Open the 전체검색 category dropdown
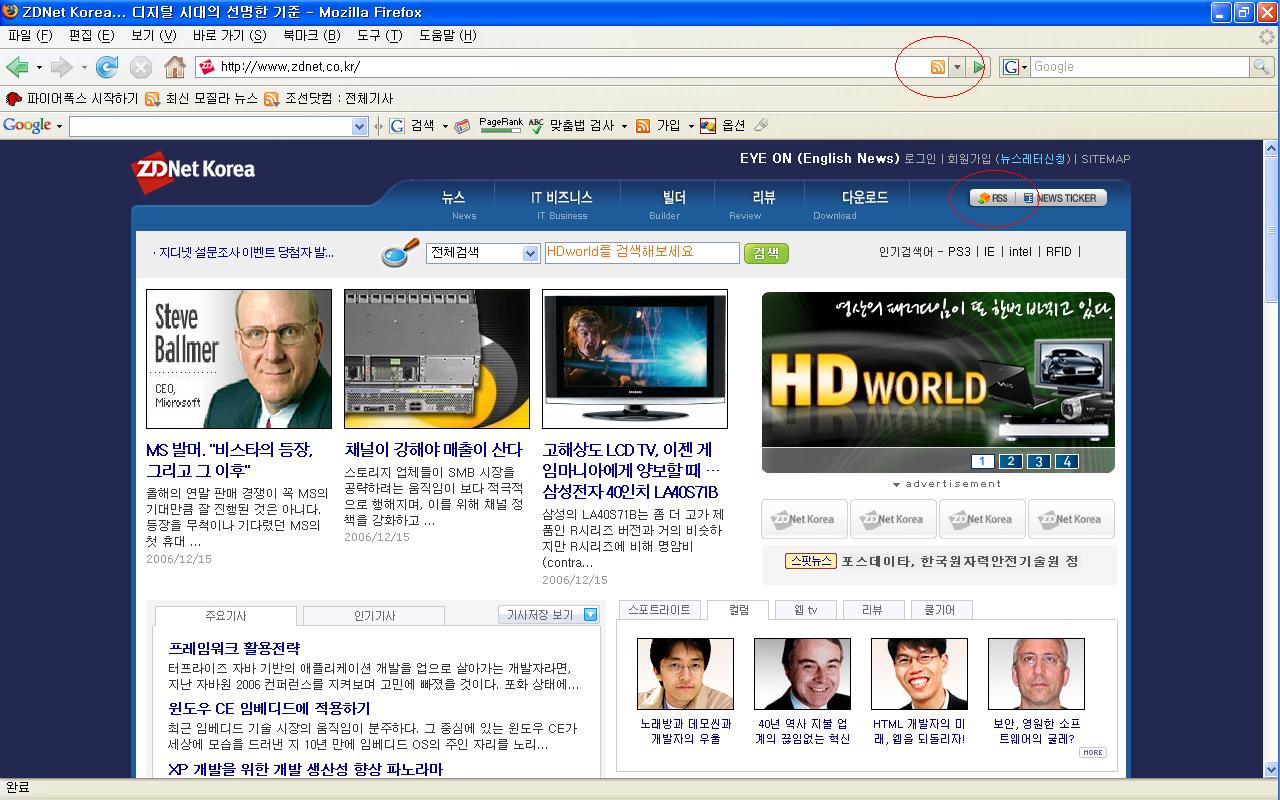 [x=483, y=253]
